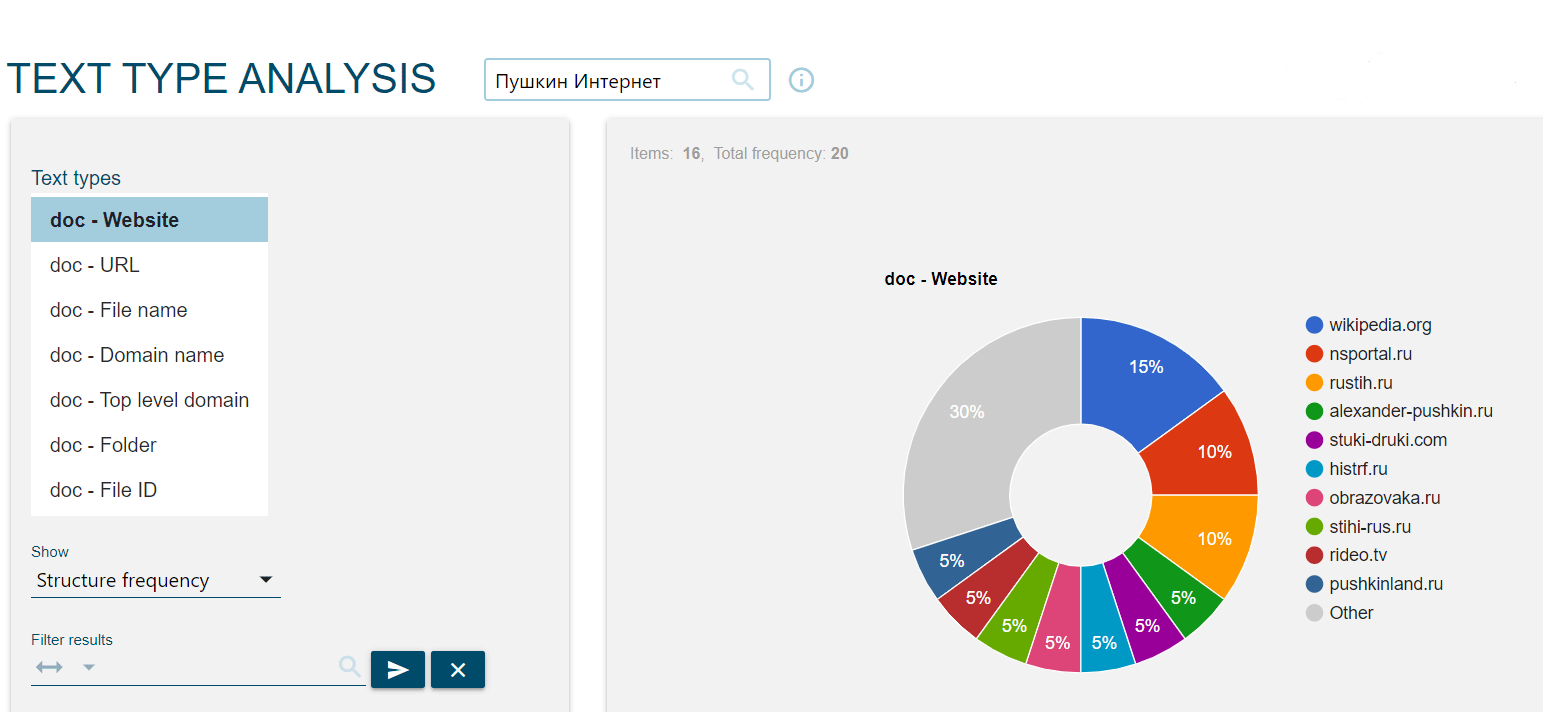Open the info icon beside search box

pyautogui.click(x=801, y=80)
